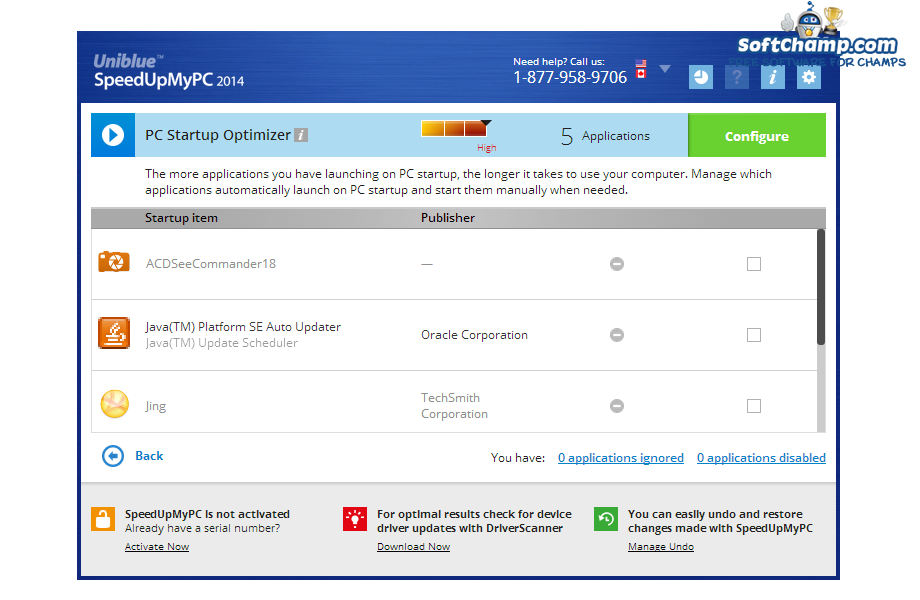Click the 5 Applications count
The width and height of the screenshot is (920, 600).
click(605, 136)
